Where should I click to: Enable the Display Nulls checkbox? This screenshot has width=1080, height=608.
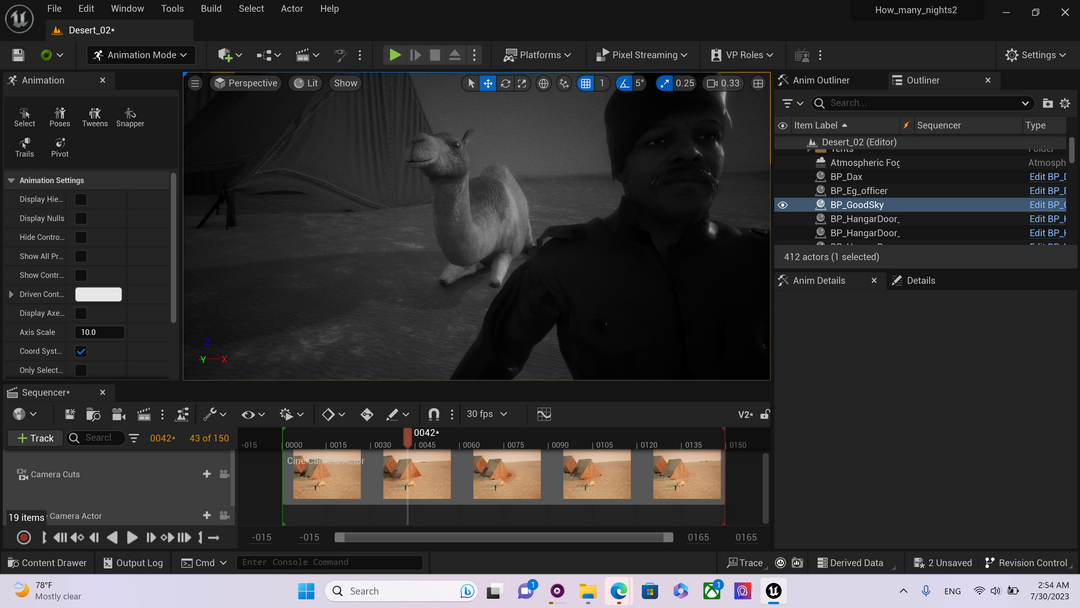click(81, 218)
